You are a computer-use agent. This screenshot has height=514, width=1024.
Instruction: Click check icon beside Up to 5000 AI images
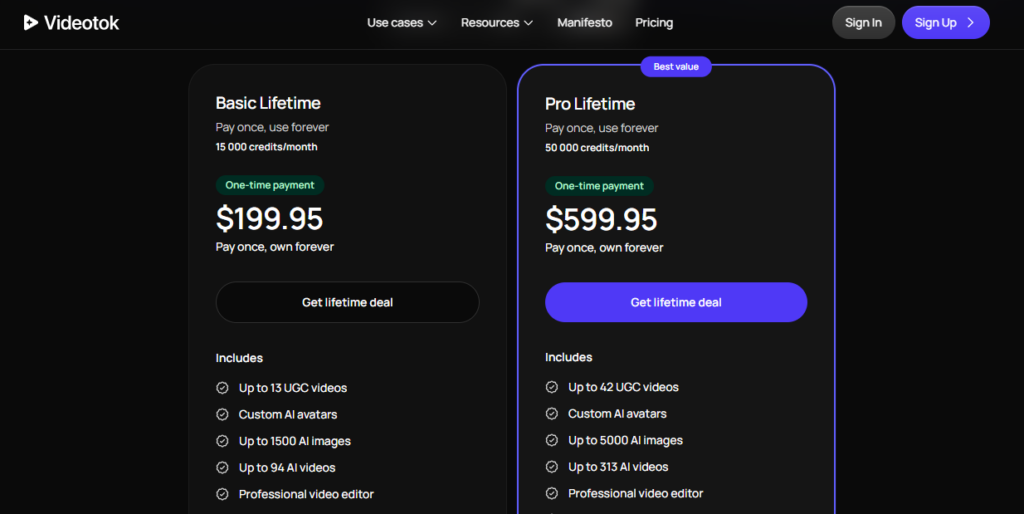coord(552,440)
